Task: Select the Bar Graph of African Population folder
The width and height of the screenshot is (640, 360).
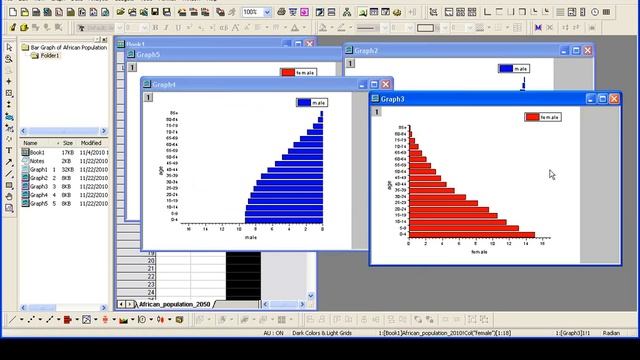Action: (64, 47)
